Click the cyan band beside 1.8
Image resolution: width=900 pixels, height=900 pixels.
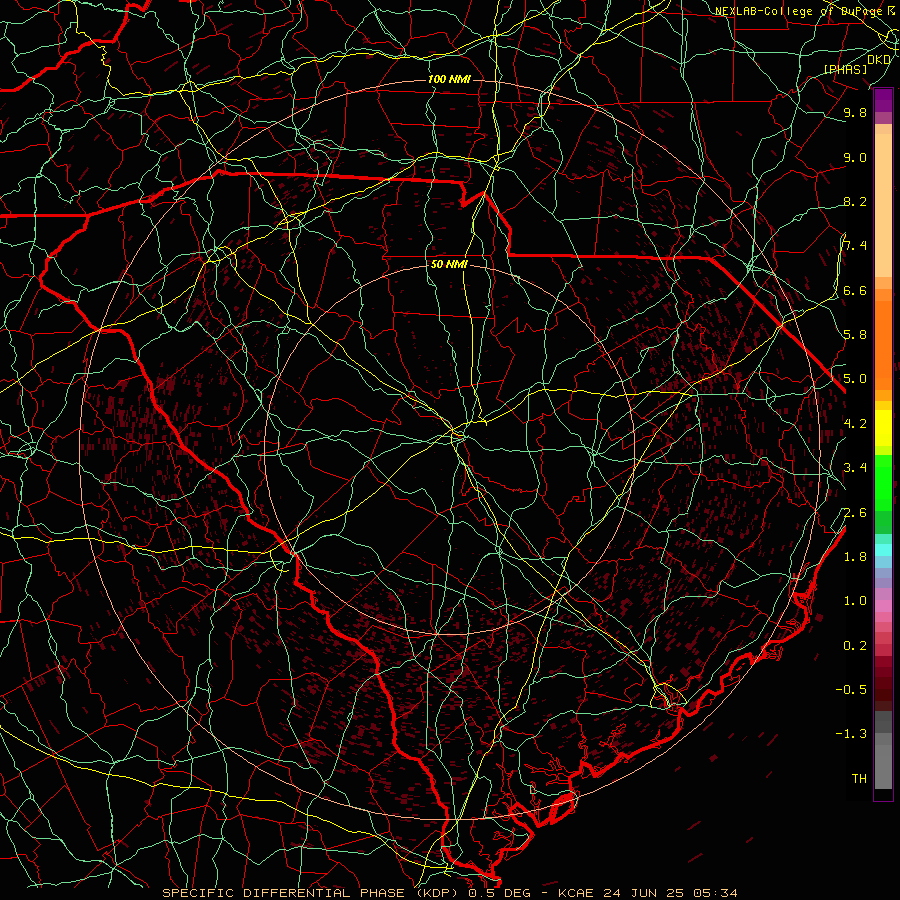[x=883, y=550]
